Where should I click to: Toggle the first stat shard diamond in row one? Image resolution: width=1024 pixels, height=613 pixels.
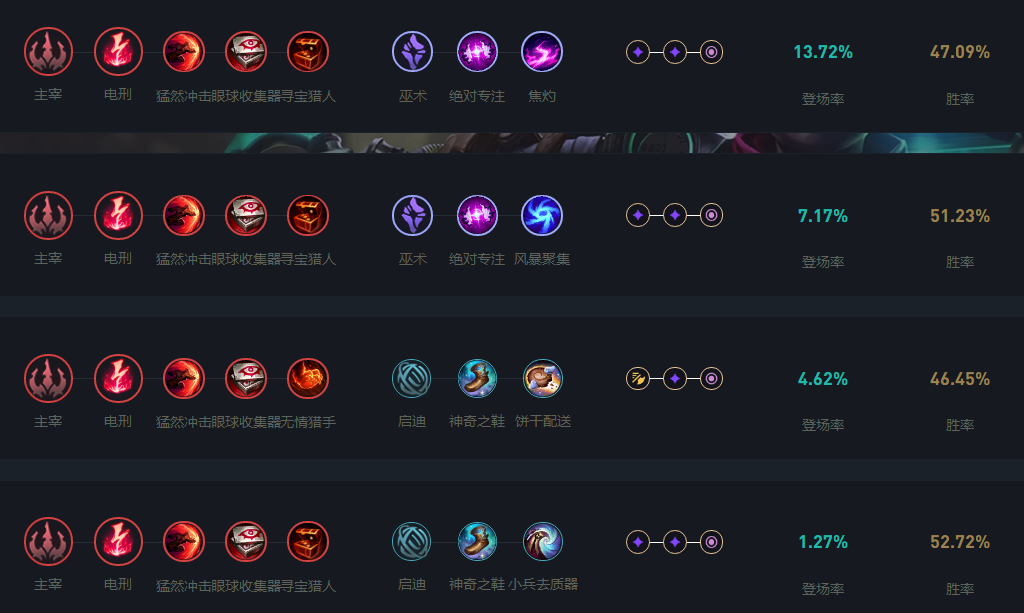[639, 51]
